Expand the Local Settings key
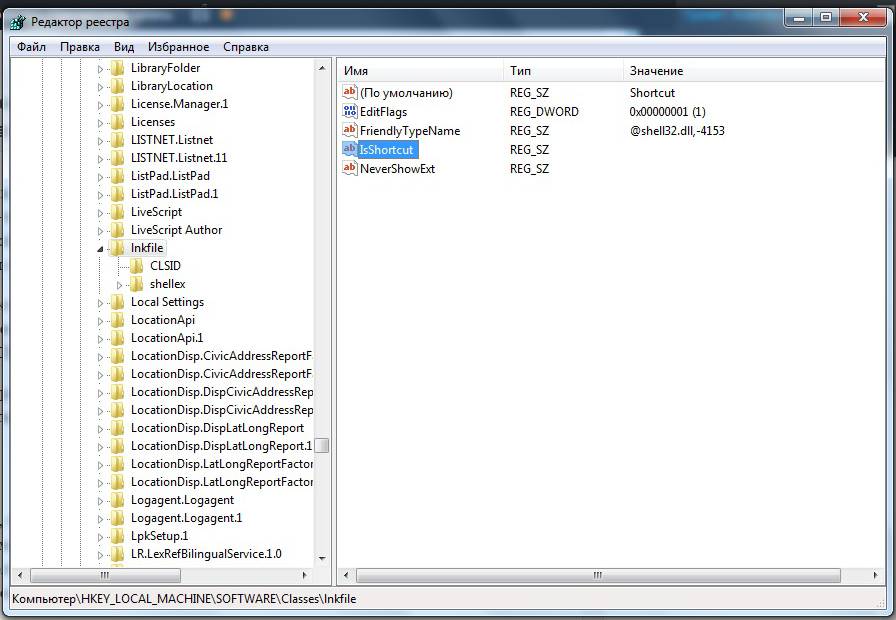 100,302
